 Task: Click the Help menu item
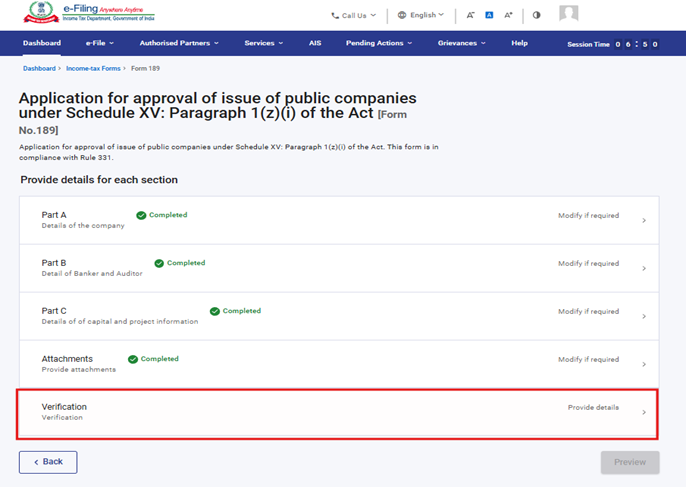point(519,43)
